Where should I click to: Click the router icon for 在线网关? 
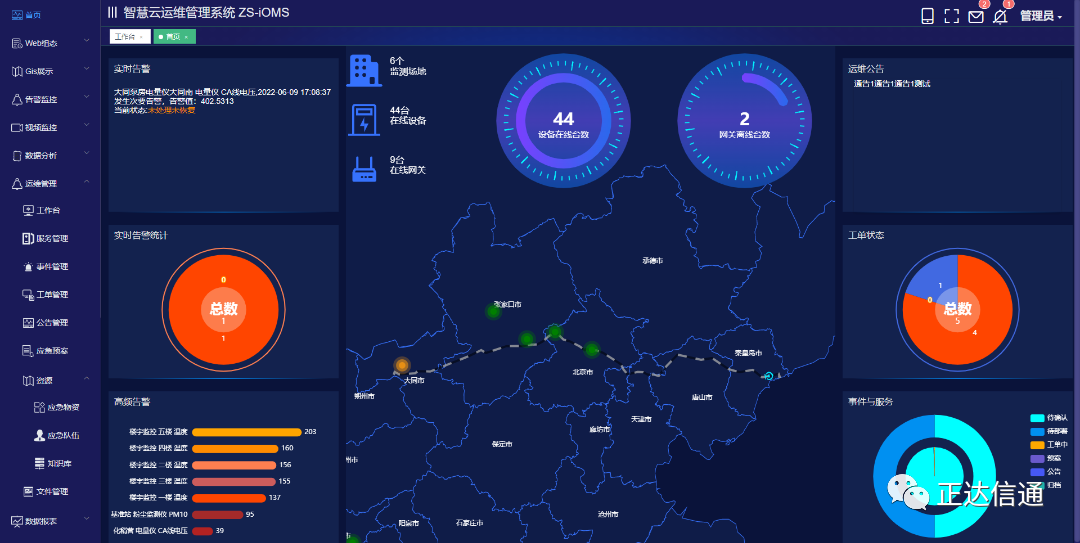pos(364,169)
